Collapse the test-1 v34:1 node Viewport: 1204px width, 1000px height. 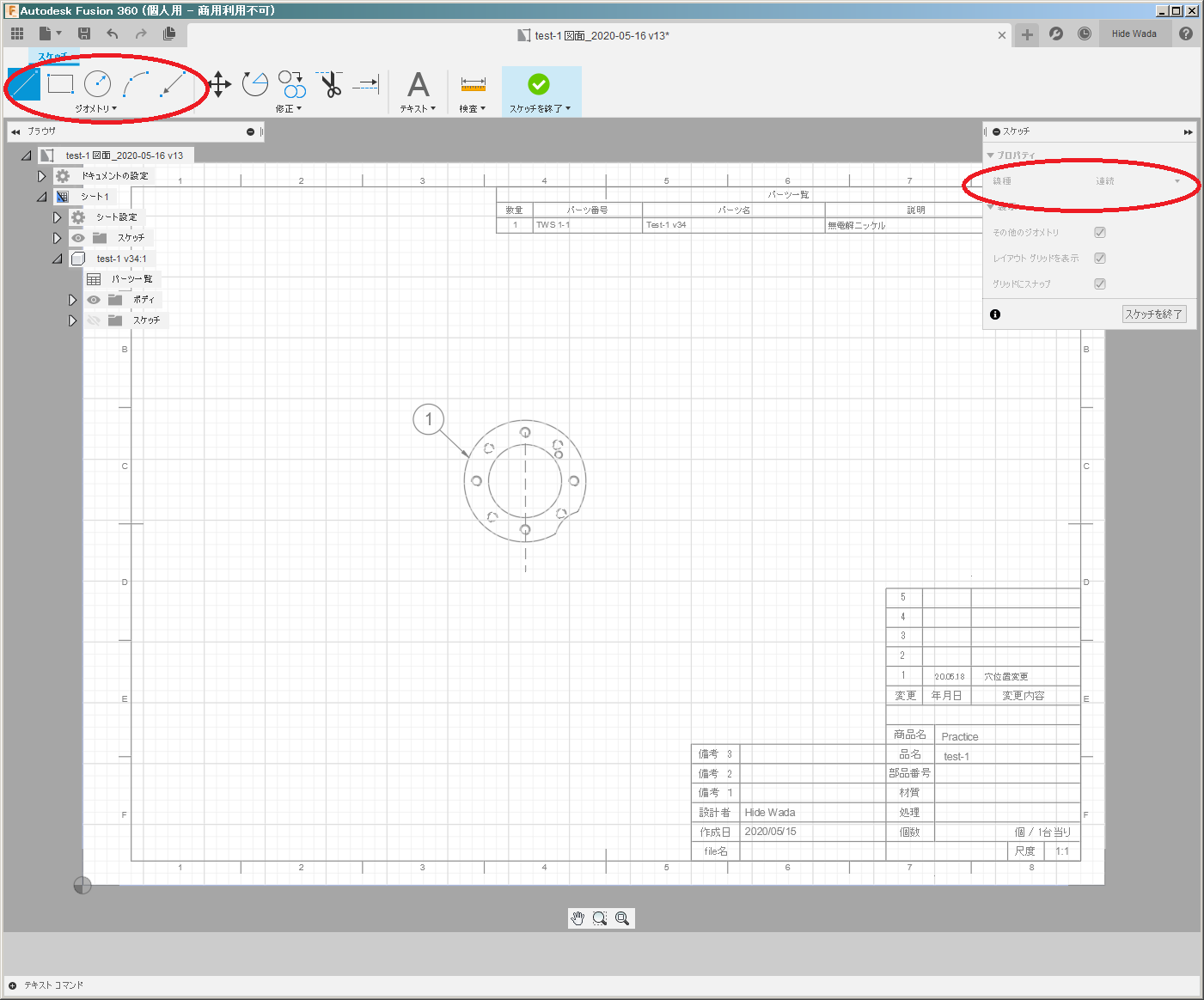(x=58, y=259)
